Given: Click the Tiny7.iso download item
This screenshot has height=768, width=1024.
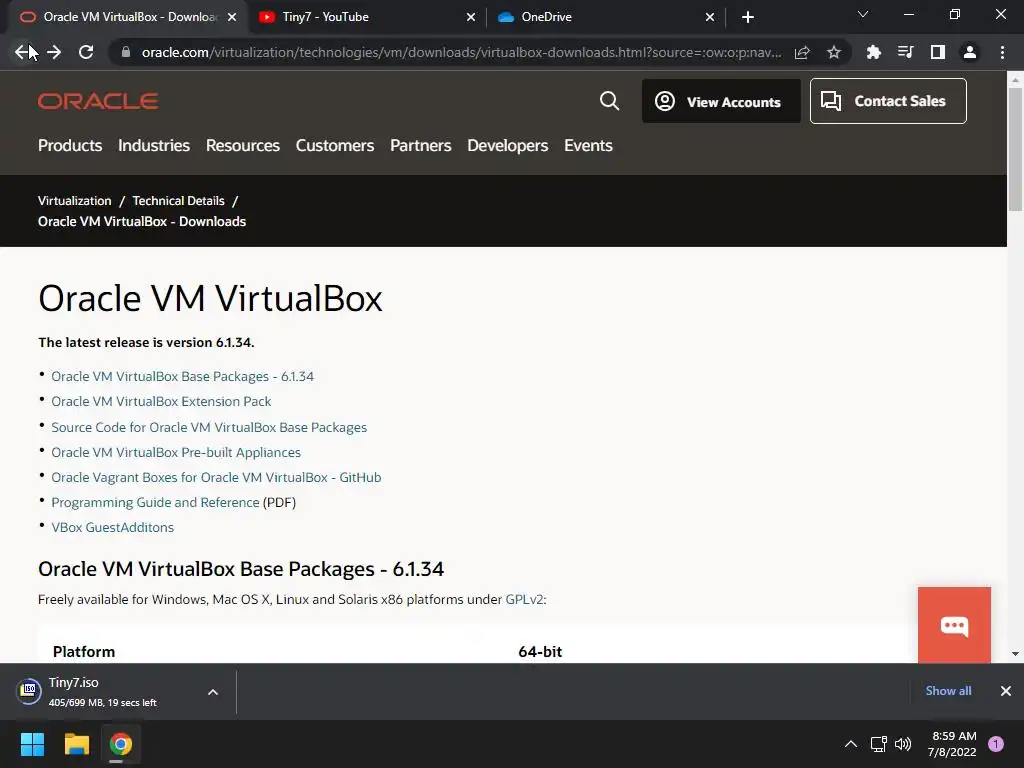Looking at the screenshot, I should [x=104, y=692].
